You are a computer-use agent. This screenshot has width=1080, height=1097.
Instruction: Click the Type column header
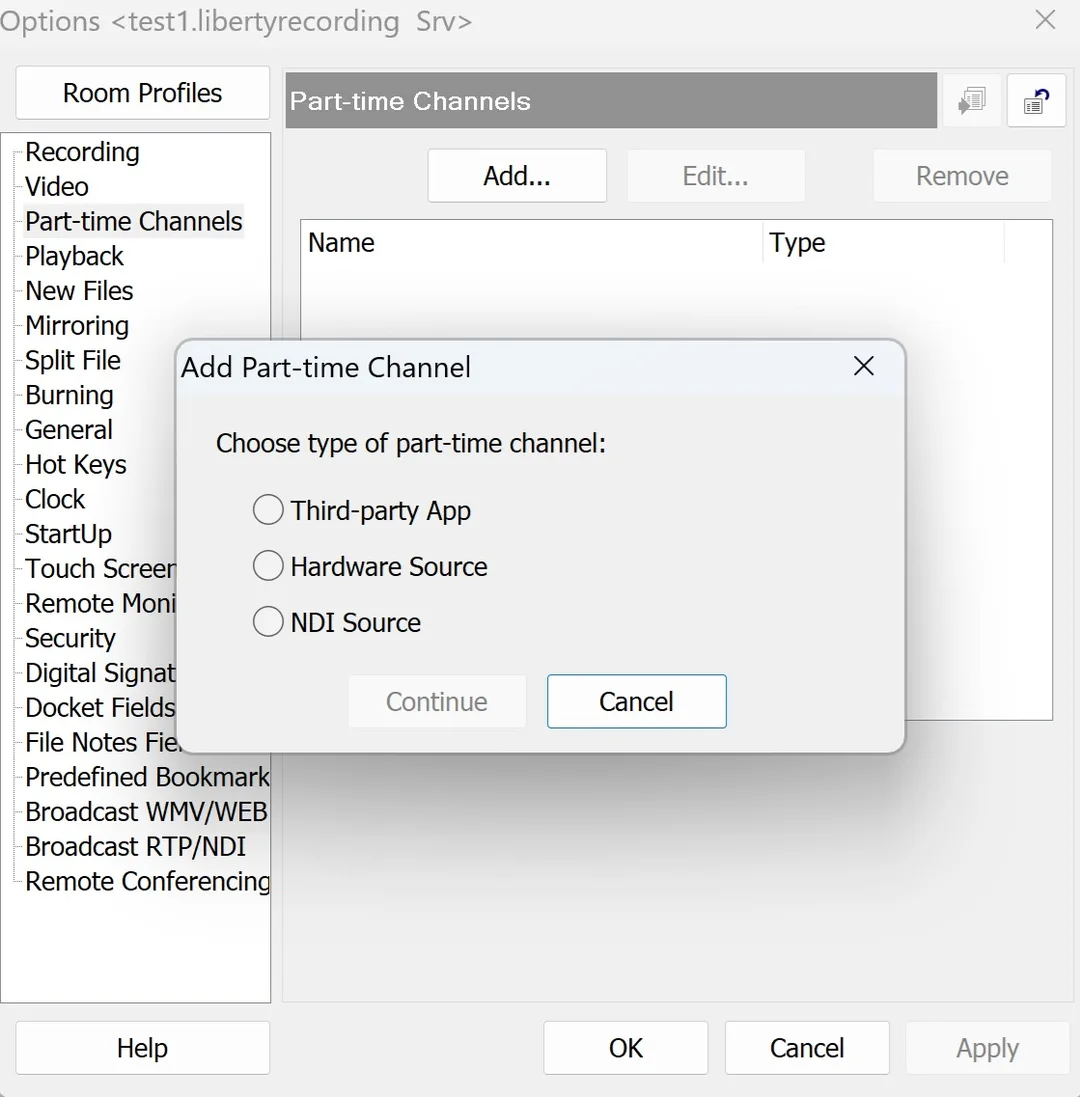(883, 243)
